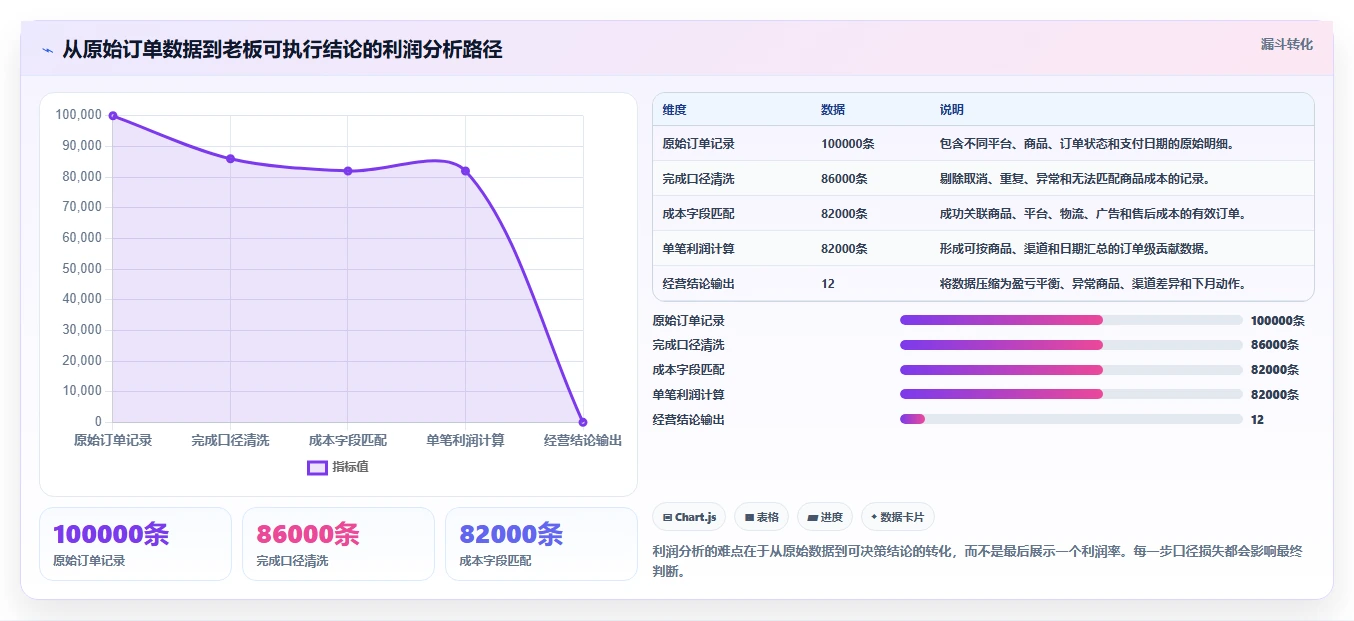Click the 表格 tag pill
The height and width of the screenshot is (621, 1354).
pyautogui.click(x=761, y=517)
